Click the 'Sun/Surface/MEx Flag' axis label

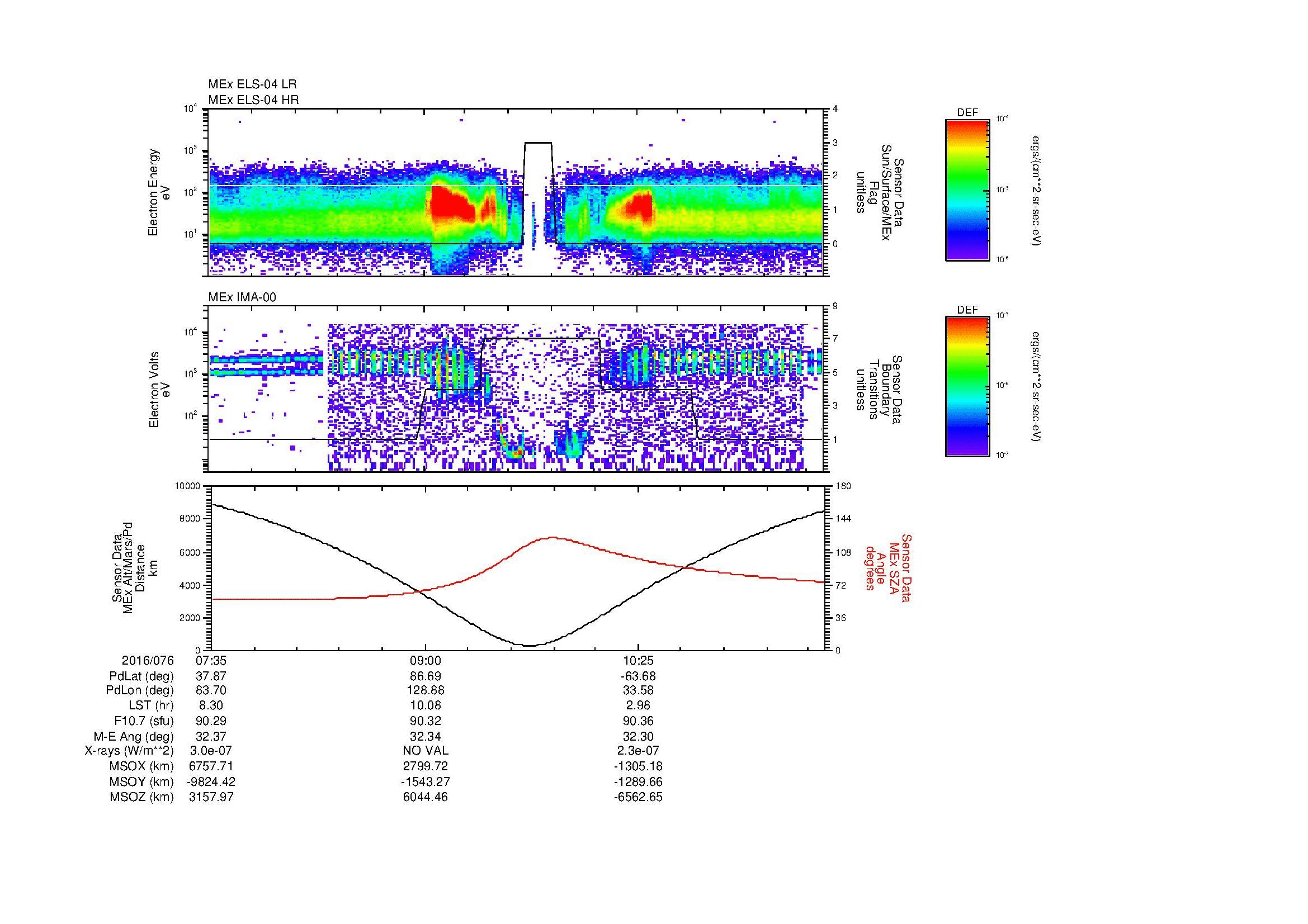tap(880, 193)
